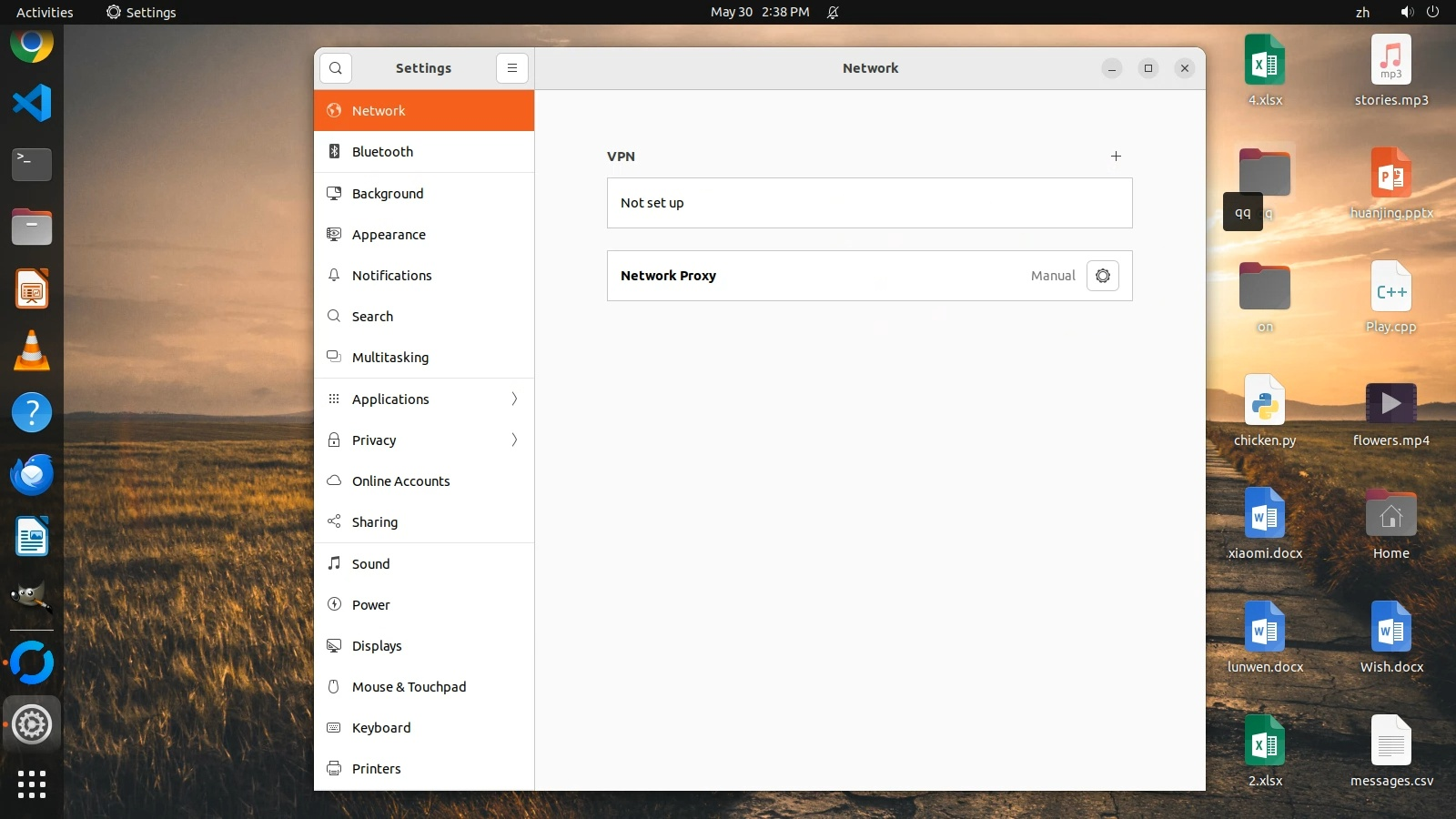Add a new VPN connection
The width and height of the screenshot is (1456, 819).
tap(1116, 157)
